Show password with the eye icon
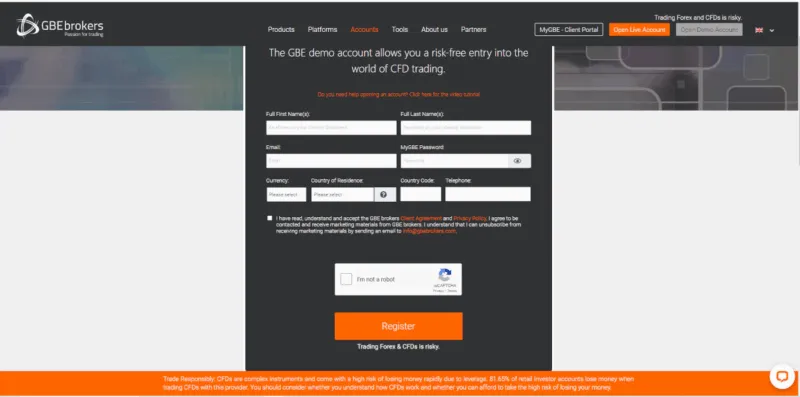Screen dimensions: 800x397 (x=517, y=161)
